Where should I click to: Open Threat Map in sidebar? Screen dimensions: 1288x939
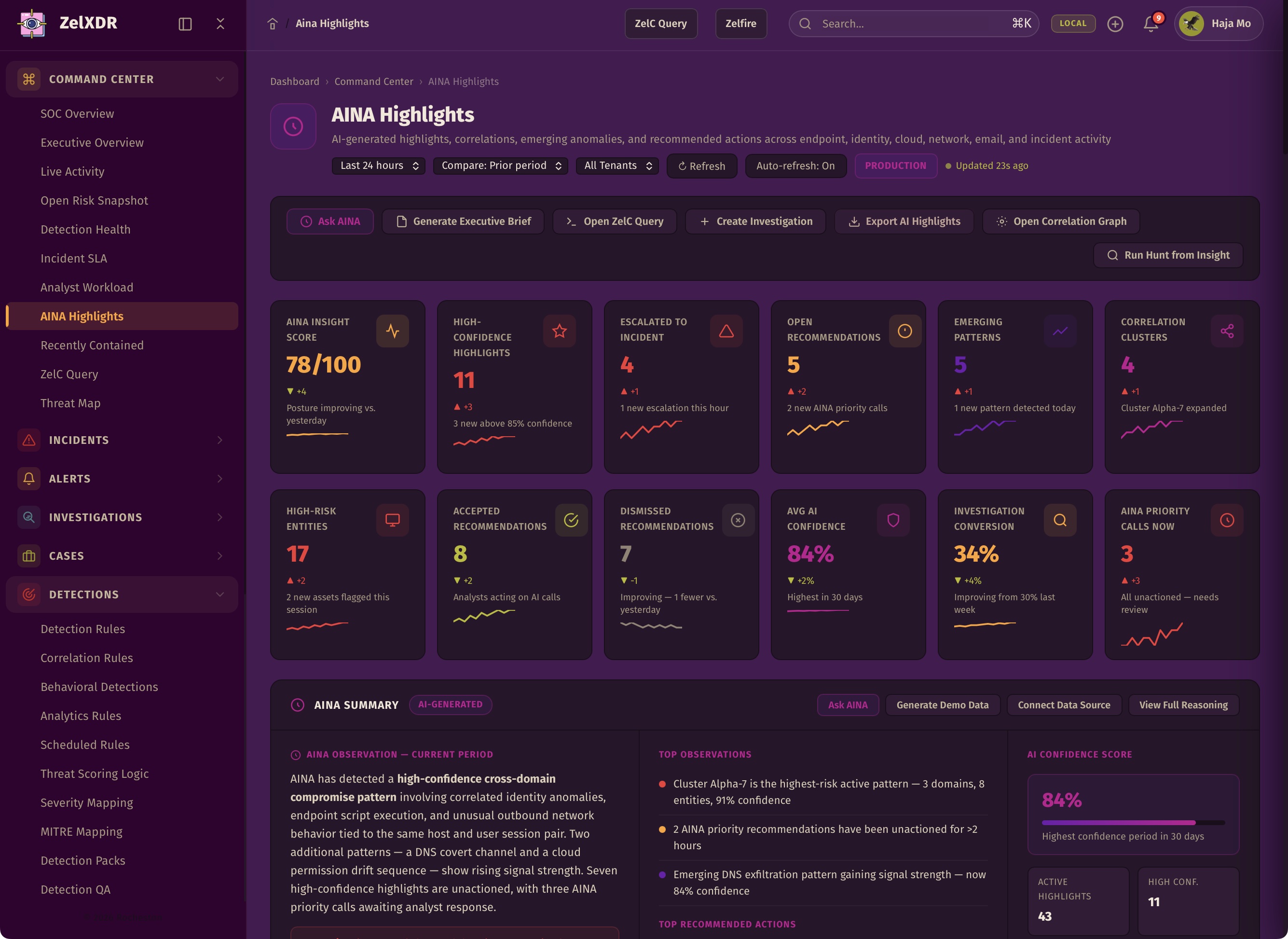[x=70, y=403]
